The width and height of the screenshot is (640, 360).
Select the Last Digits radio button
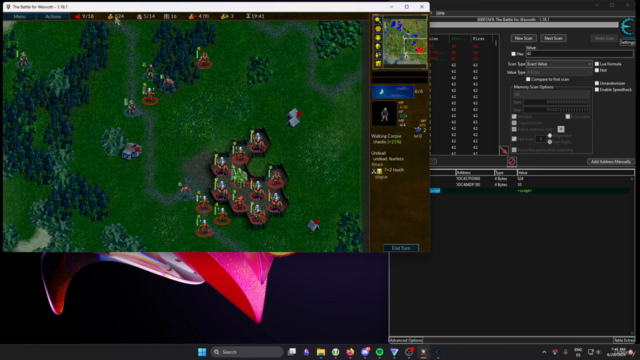click(550, 142)
